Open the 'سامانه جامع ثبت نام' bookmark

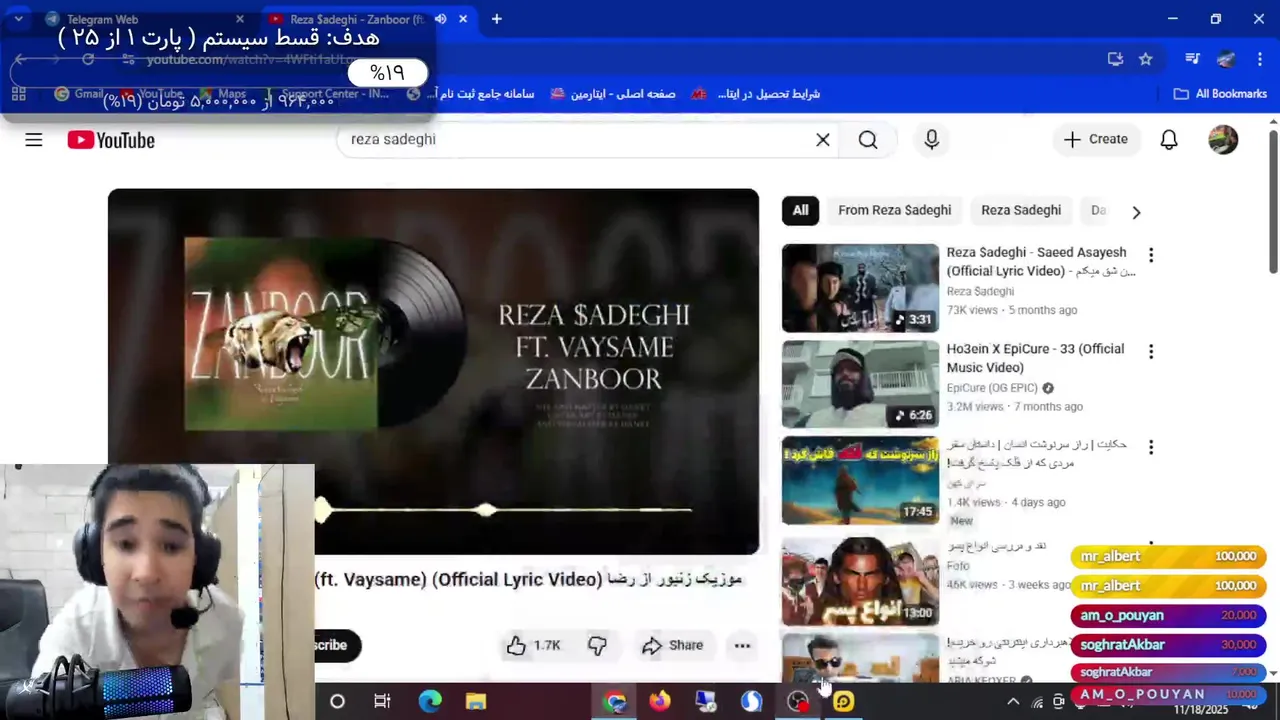(x=471, y=94)
